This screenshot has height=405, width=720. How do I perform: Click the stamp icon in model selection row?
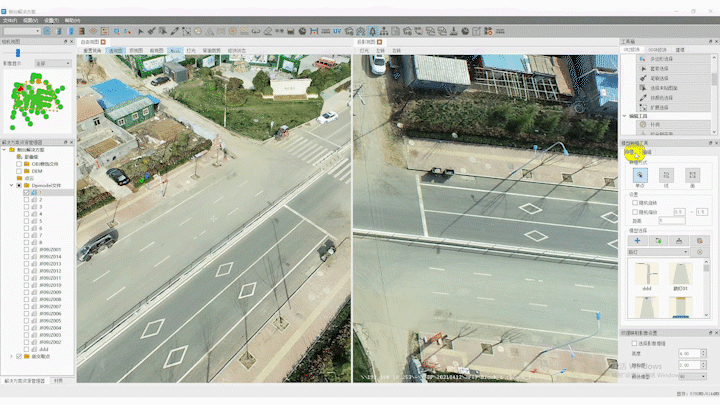(x=679, y=241)
